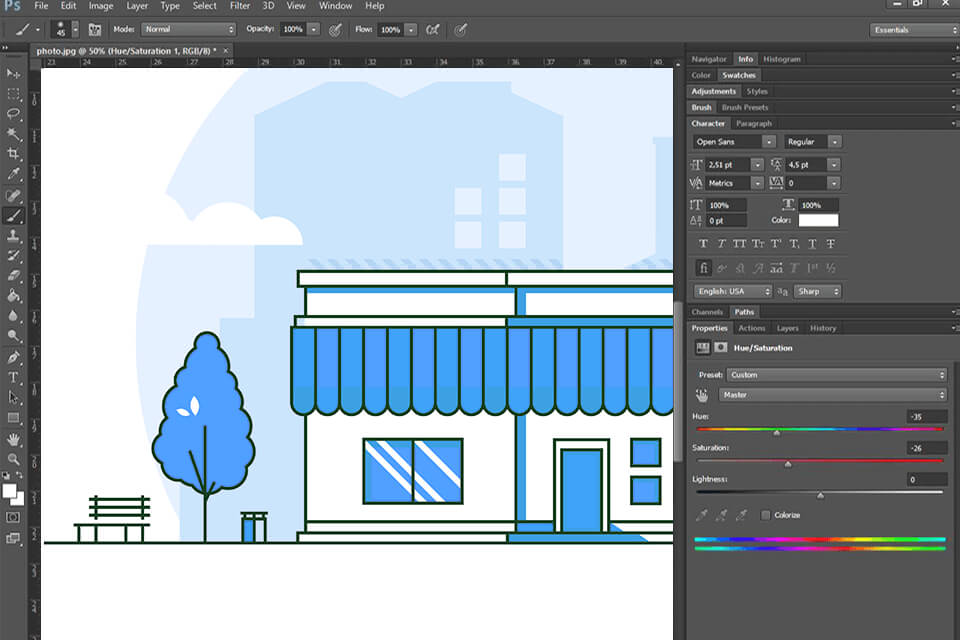The image size is (960, 640).
Task: Select the Lasso tool
Action: pyautogui.click(x=14, y=114)
